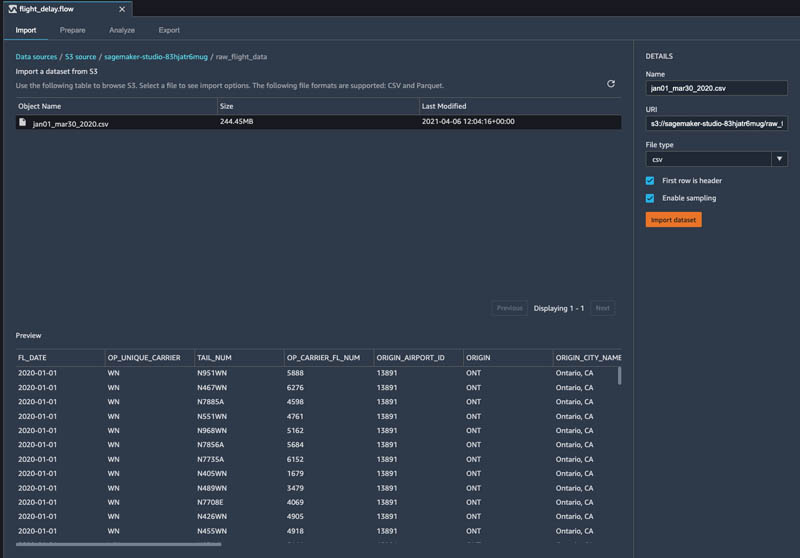
Task: Open the Analyze tab
Action: tap(122, 30)
